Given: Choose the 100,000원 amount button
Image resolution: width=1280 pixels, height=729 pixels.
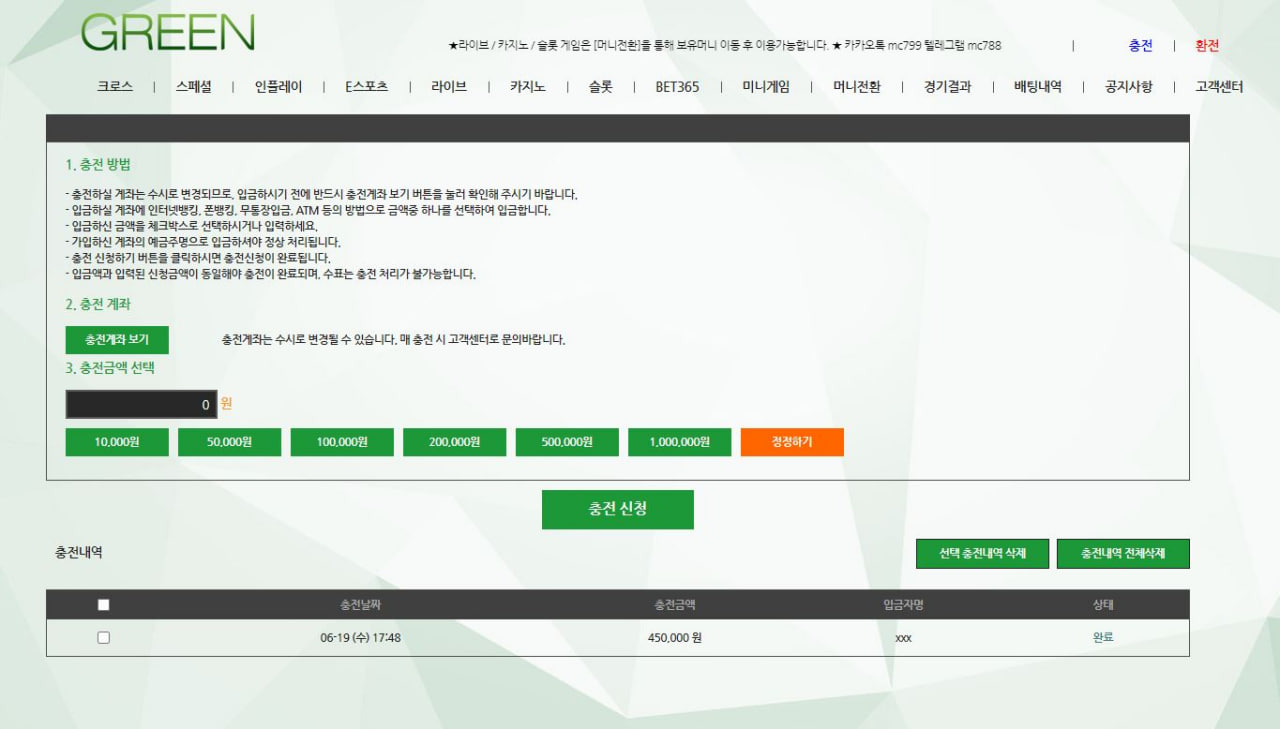Looking at the screenshot, I should [x=342, y=442].
